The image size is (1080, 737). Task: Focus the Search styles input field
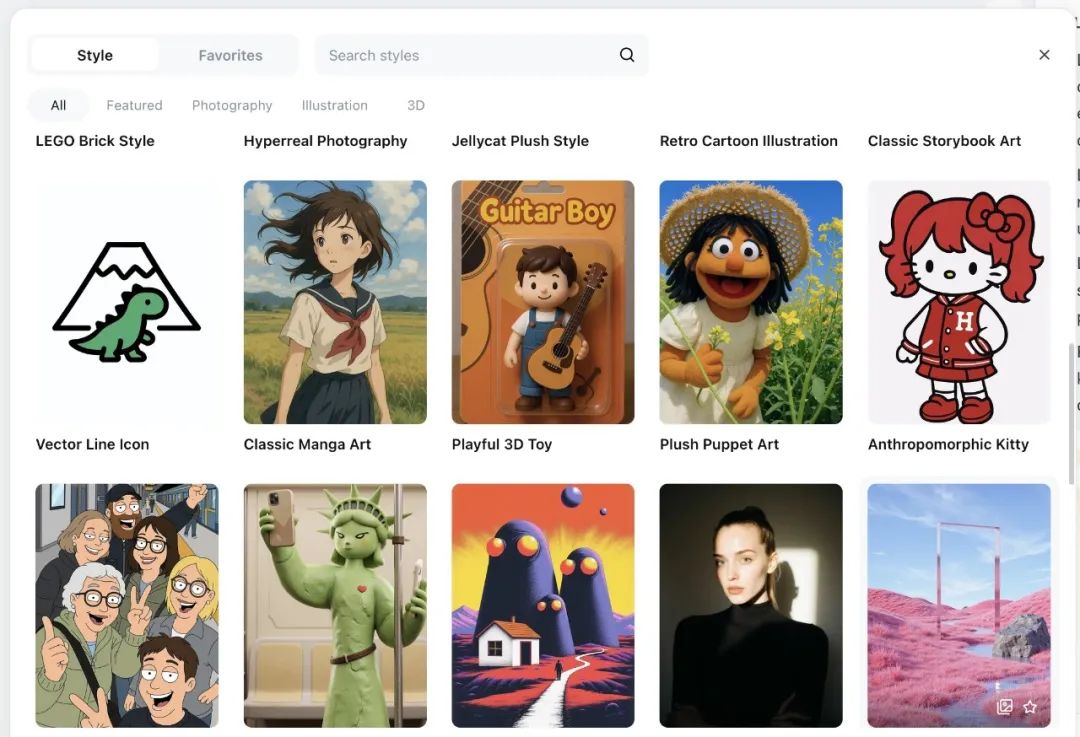(481, 55)
